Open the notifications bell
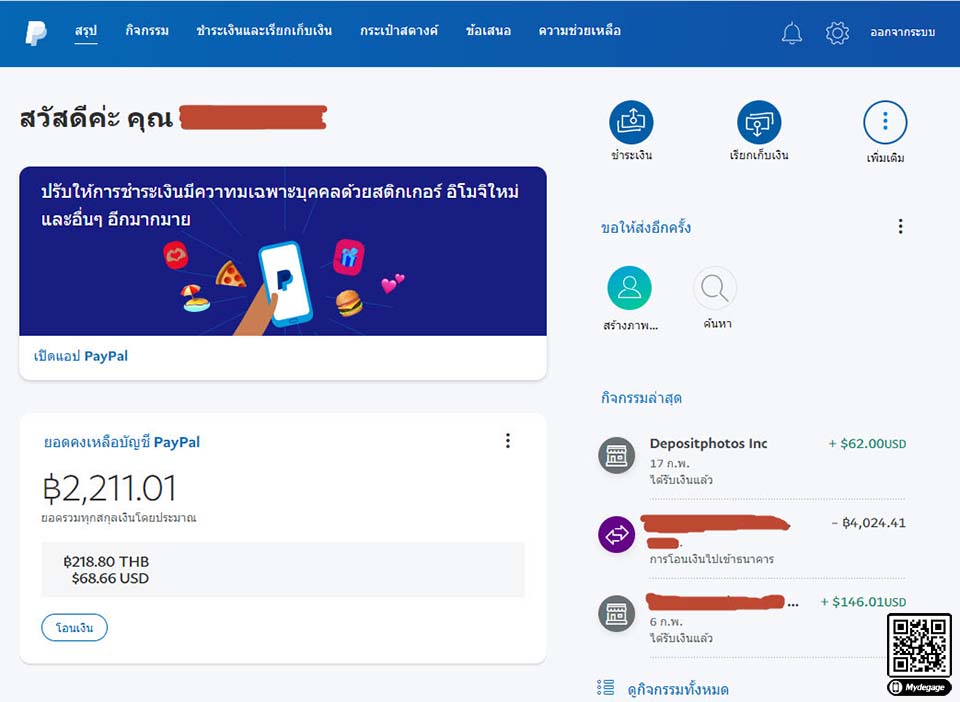 (792, 32)
